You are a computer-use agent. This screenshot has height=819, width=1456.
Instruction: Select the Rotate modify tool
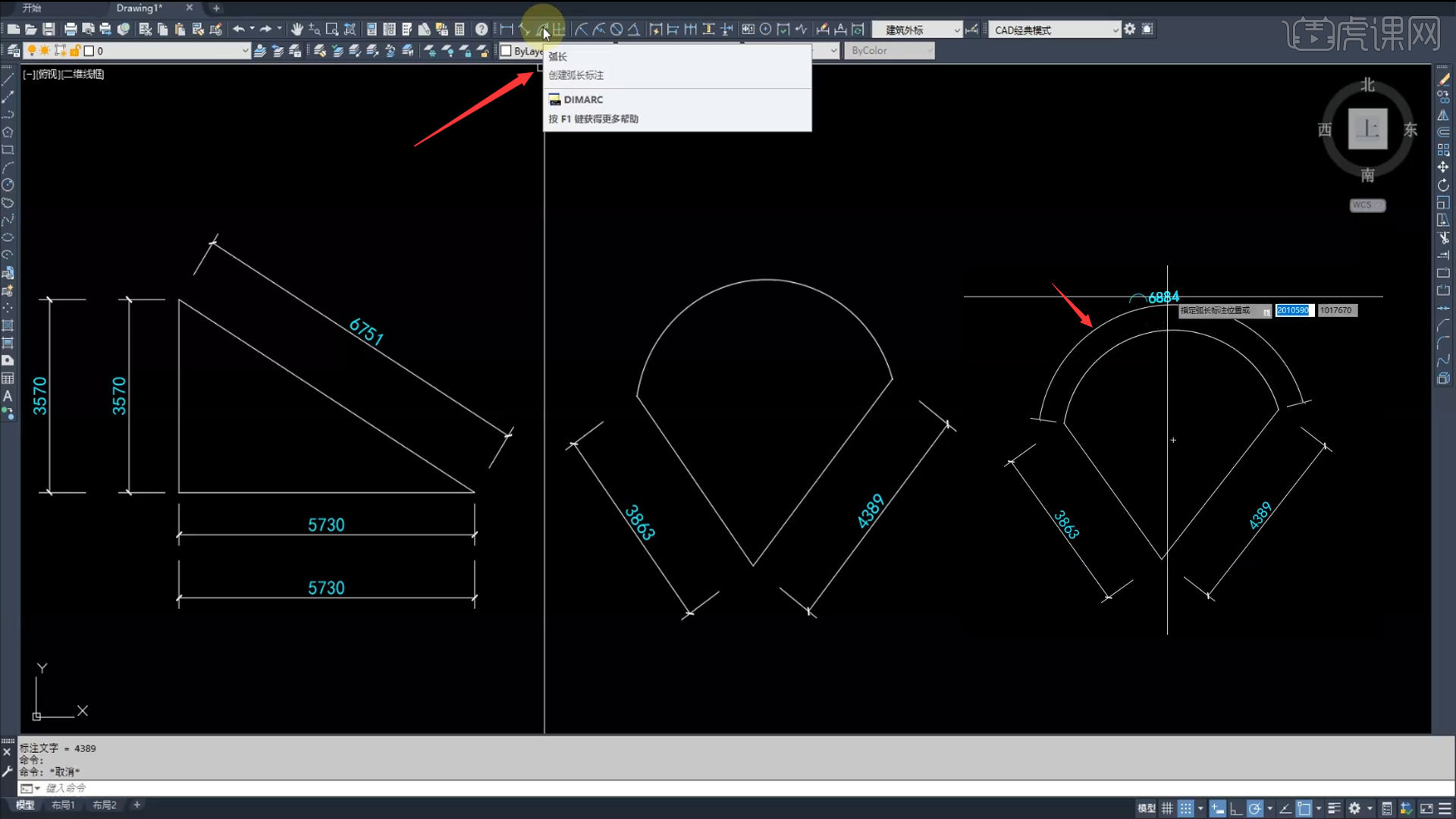click(x=1443, y=185)
